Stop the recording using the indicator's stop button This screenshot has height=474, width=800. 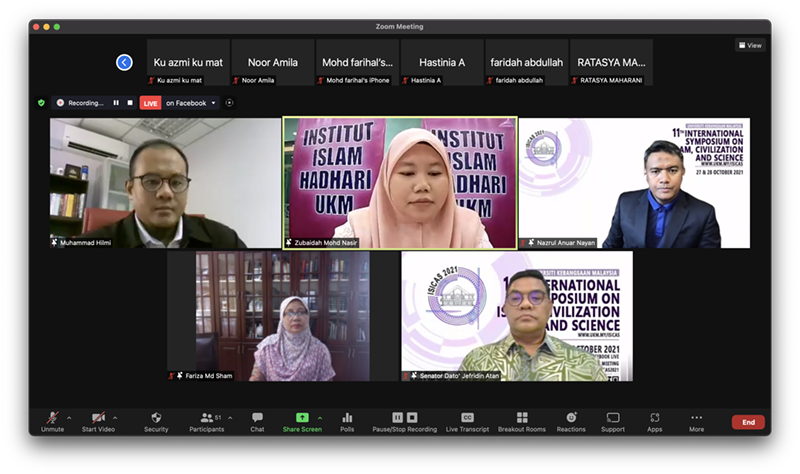click(x=130, y=102)
